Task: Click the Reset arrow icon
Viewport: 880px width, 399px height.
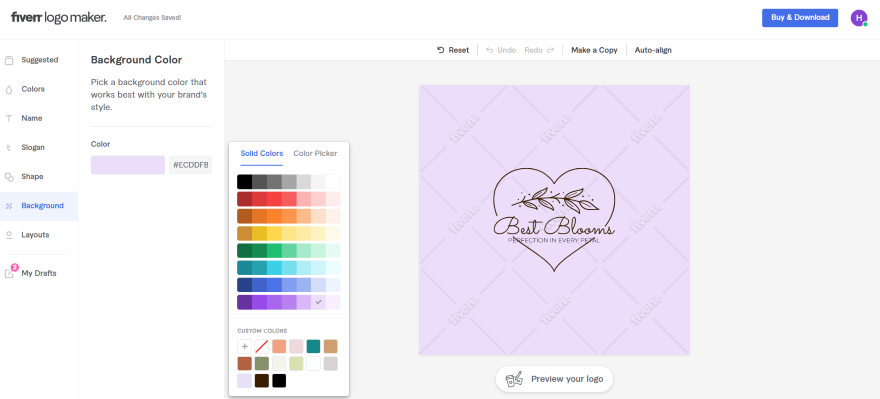Action: click(x=441, y=50)
